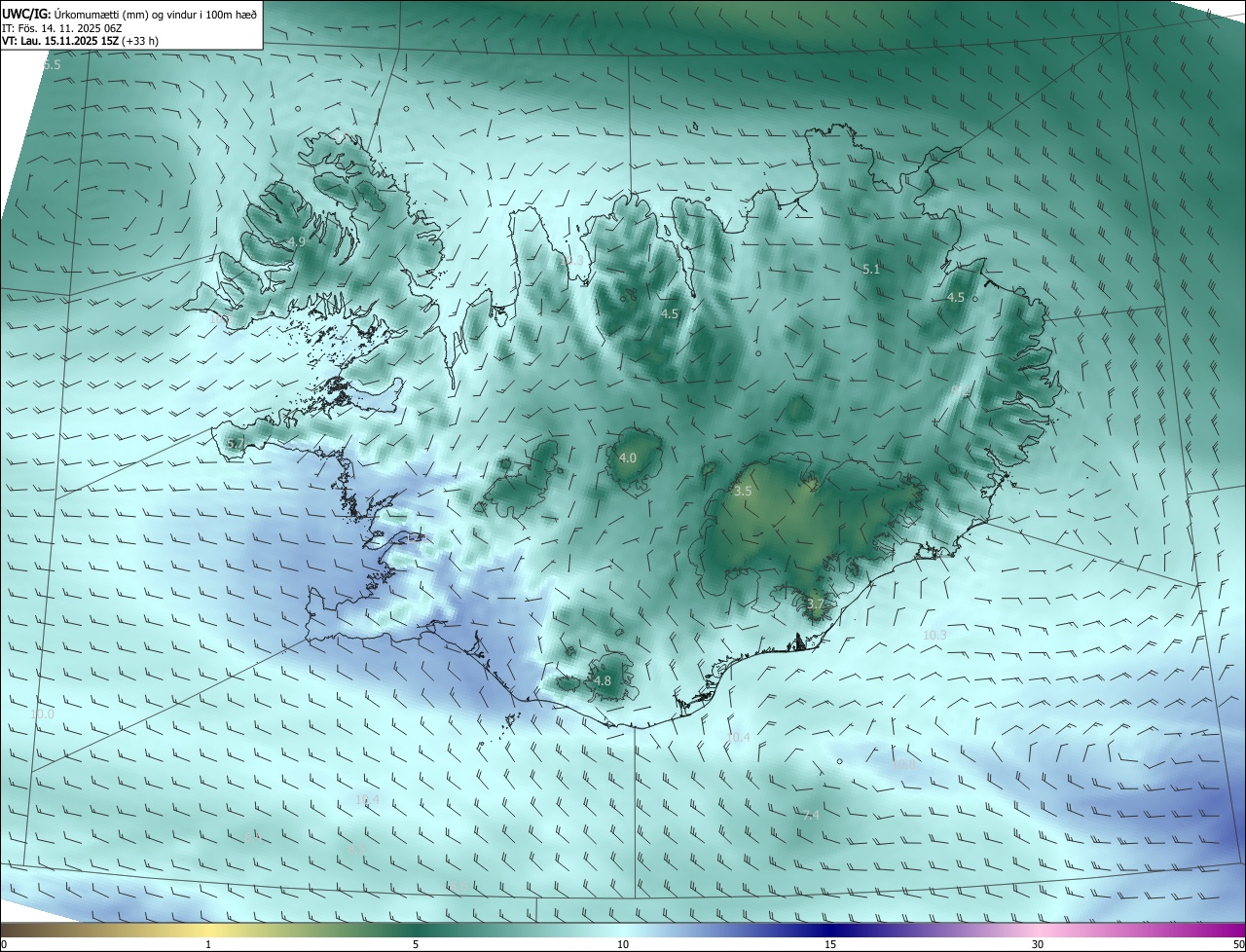Viewport: 1246px width, 952px height.
Task: Select the 4.9 value over the Westfjords
Action: pyautogui.click(x=296, y=242)
